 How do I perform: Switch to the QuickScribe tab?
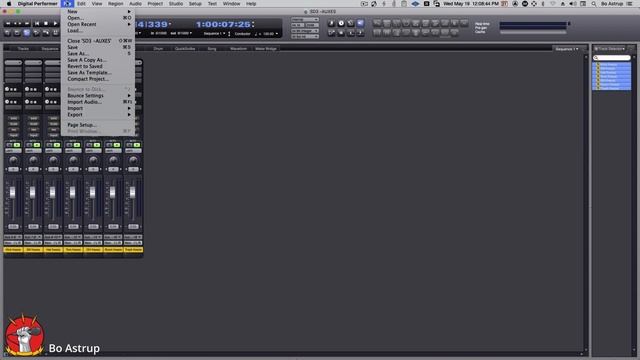[185, 49]
